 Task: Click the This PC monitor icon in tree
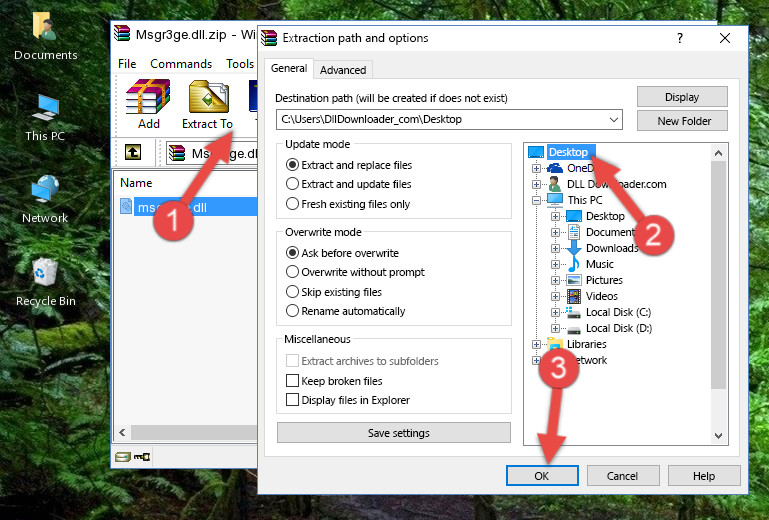[555, 200]
